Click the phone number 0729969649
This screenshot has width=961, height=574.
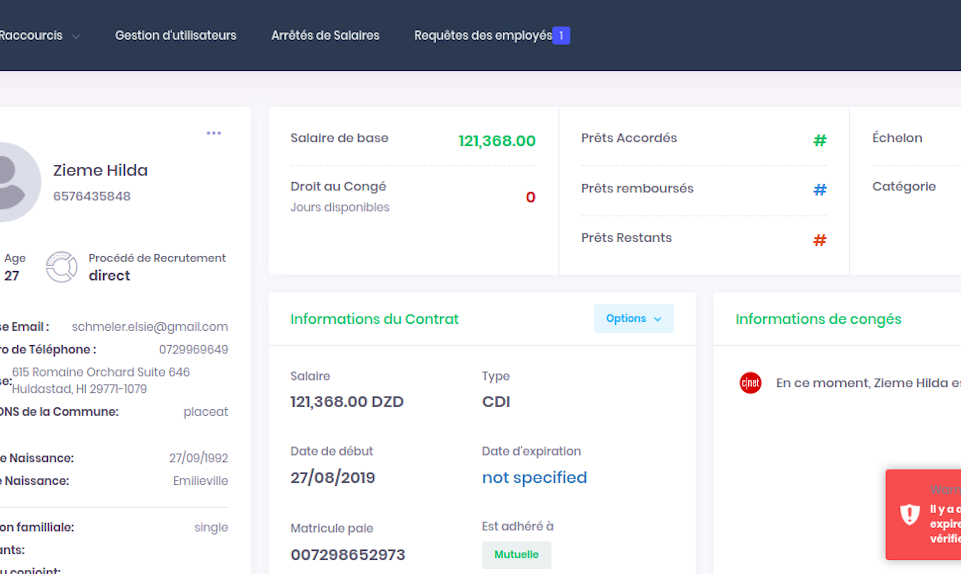tap(193, 350)
